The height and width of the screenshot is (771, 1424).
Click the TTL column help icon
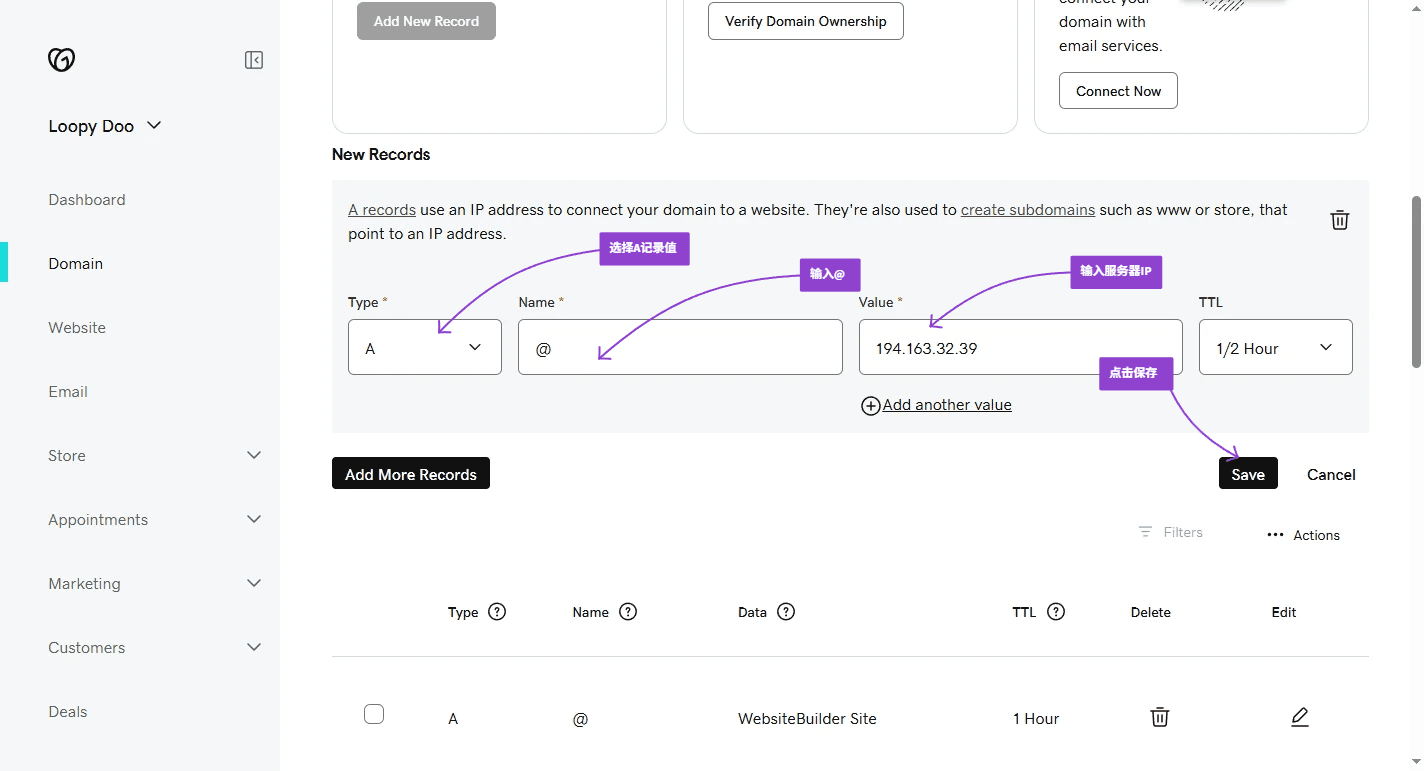(x=1056, y=612)
